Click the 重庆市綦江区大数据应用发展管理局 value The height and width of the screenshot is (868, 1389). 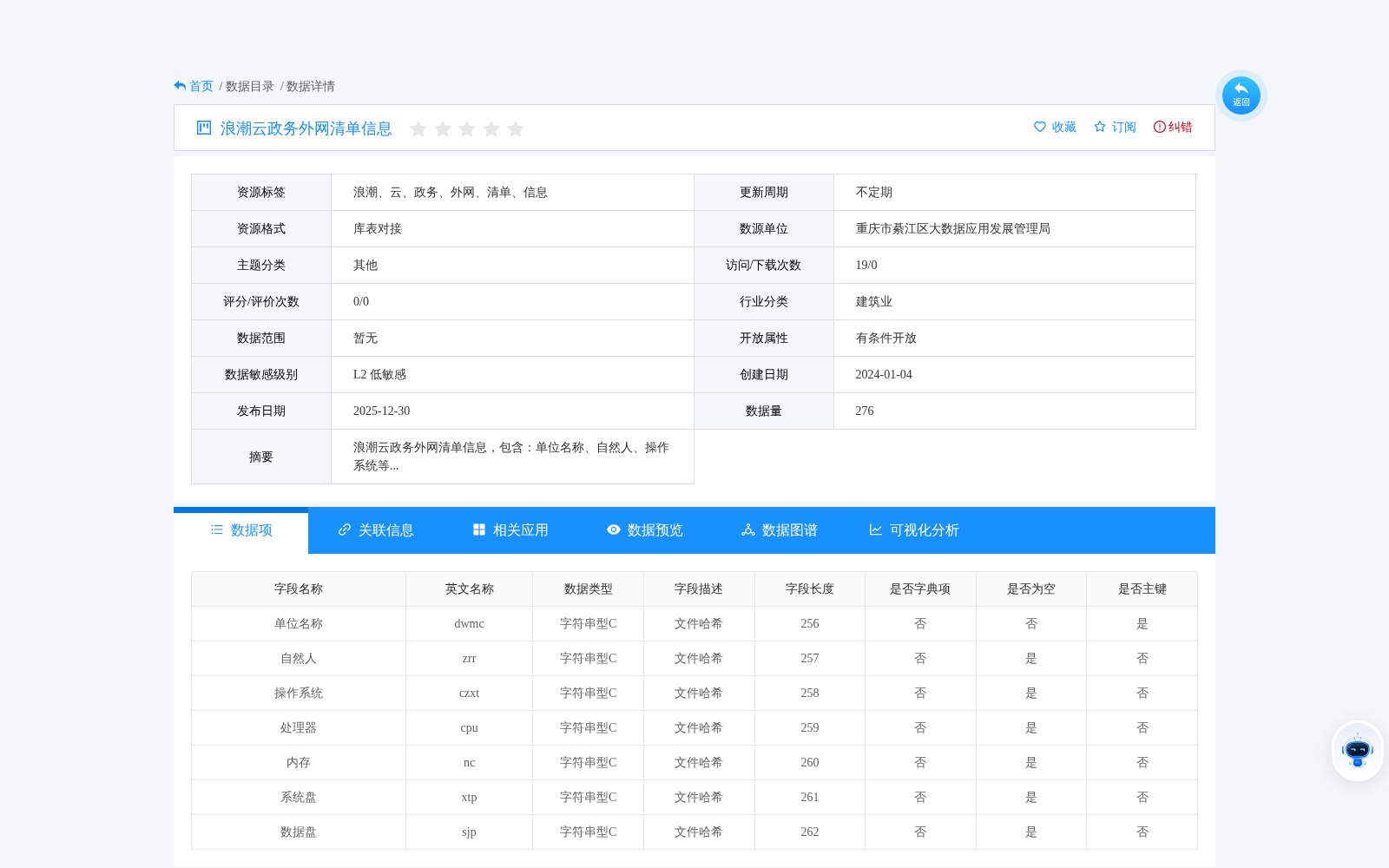[x=953, y=228]
